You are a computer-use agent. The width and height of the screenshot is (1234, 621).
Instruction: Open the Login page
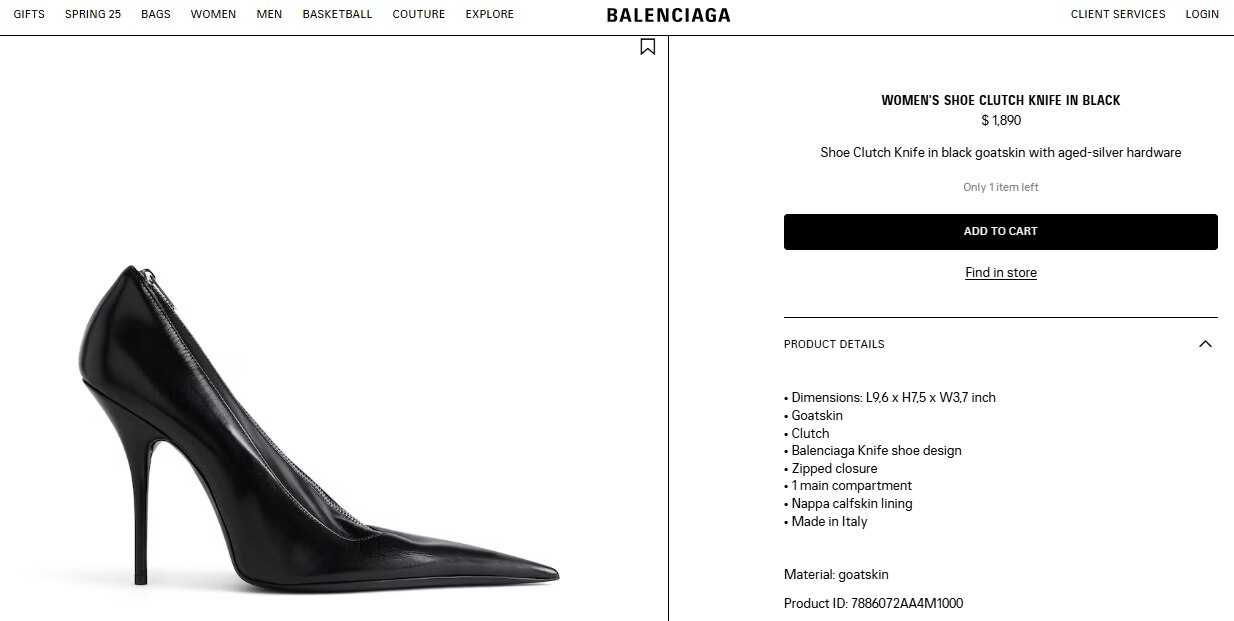1202,14
